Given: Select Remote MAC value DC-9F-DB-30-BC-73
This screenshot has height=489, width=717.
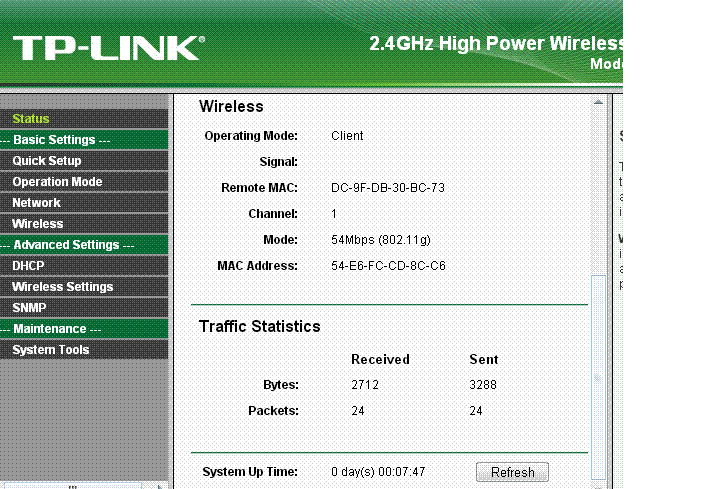Looking at the screenshot, I should pyautogui.click(x=388, y=188).
